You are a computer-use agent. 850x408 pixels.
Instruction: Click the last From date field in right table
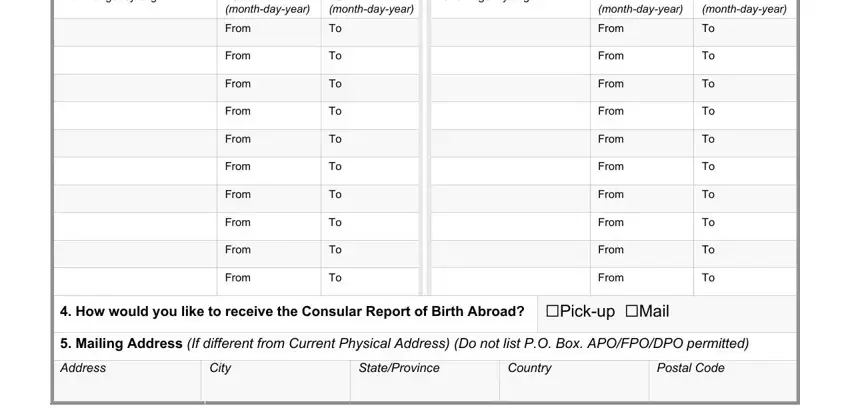[x=642, y=282]
